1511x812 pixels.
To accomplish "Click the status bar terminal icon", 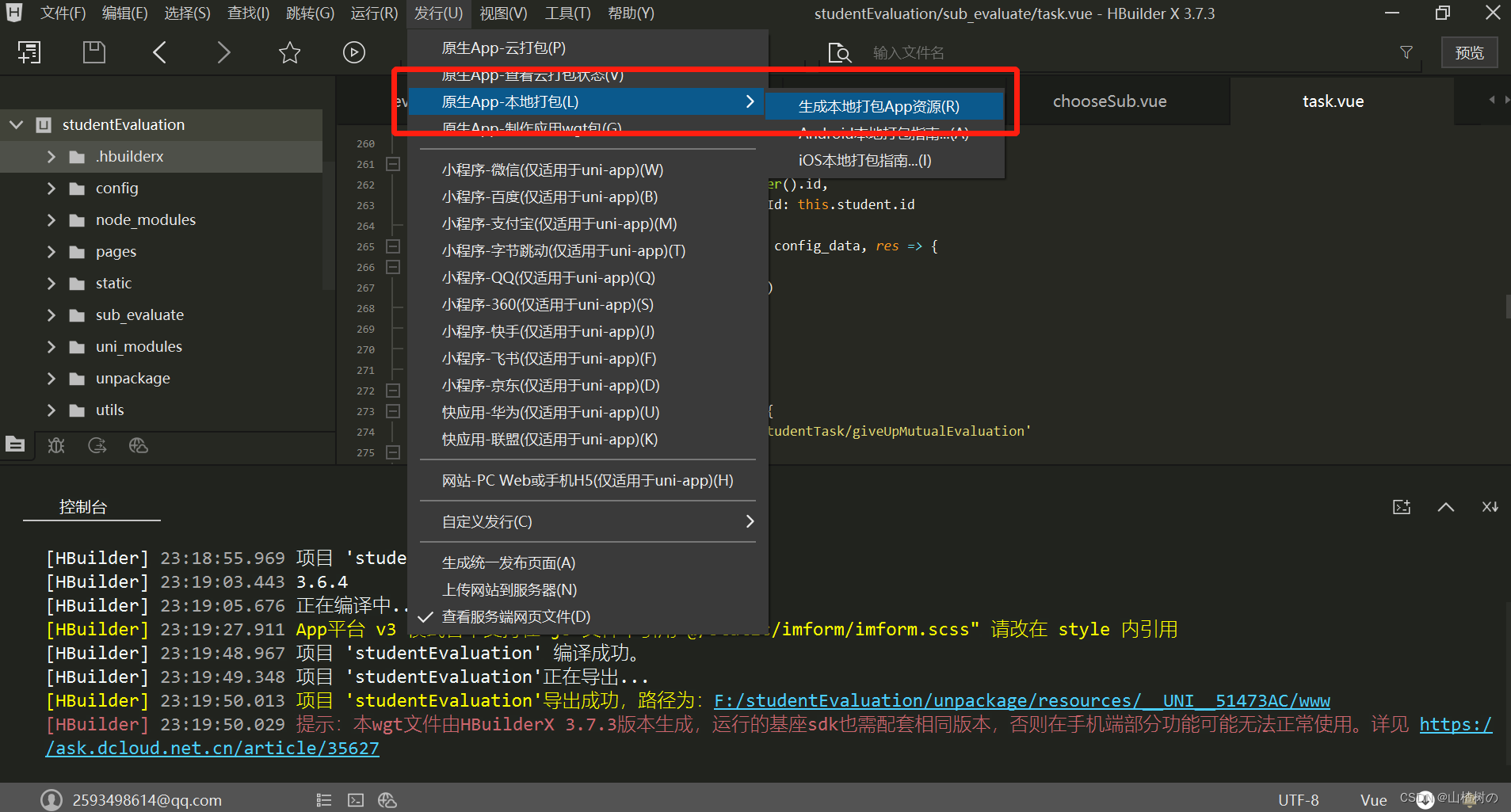I will [x=356, y=800].
